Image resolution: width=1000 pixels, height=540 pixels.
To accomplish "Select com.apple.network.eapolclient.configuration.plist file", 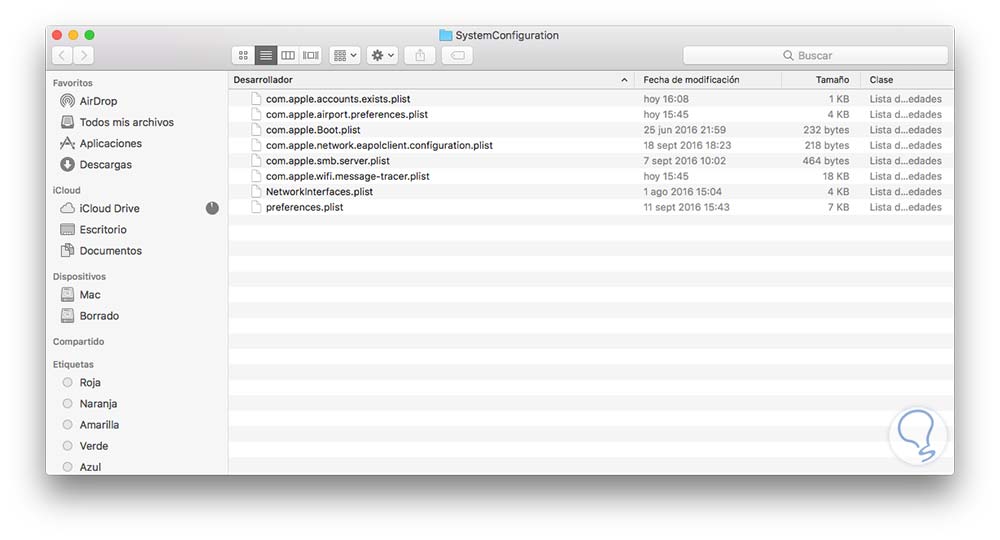I will pos(379,145).
